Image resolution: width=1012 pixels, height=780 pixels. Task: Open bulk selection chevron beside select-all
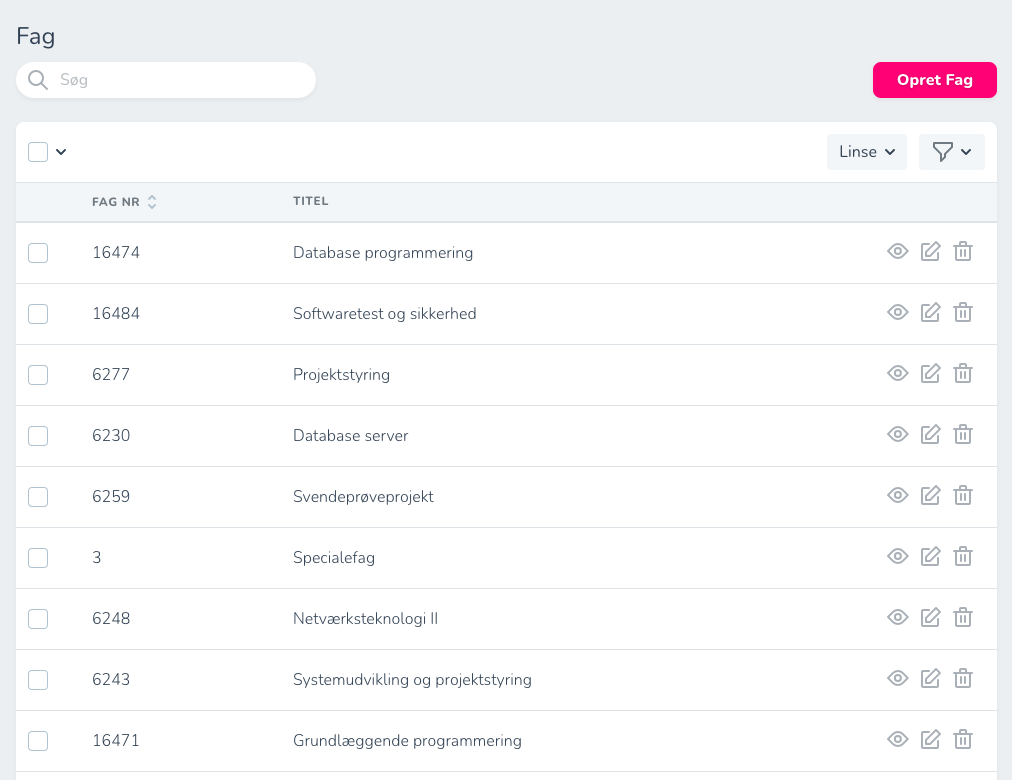pos(61,152)
